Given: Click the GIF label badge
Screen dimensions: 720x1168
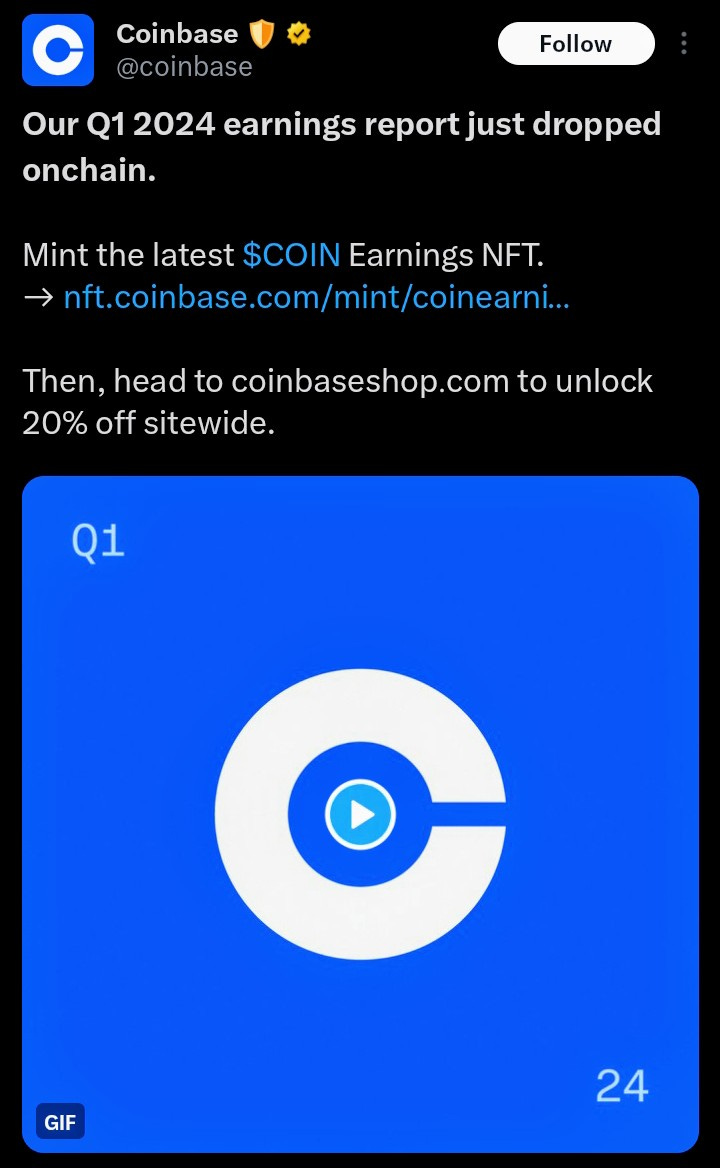Looking at the screenshot, I should pyautogui.click(x=60, y=1121).
